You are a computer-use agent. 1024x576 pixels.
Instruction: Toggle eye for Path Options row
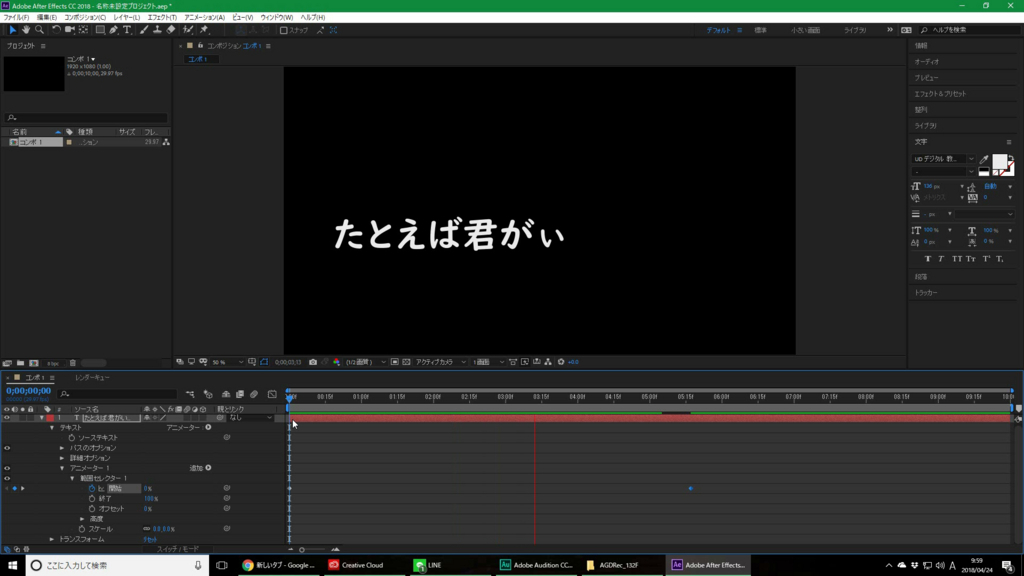(7, 448)
